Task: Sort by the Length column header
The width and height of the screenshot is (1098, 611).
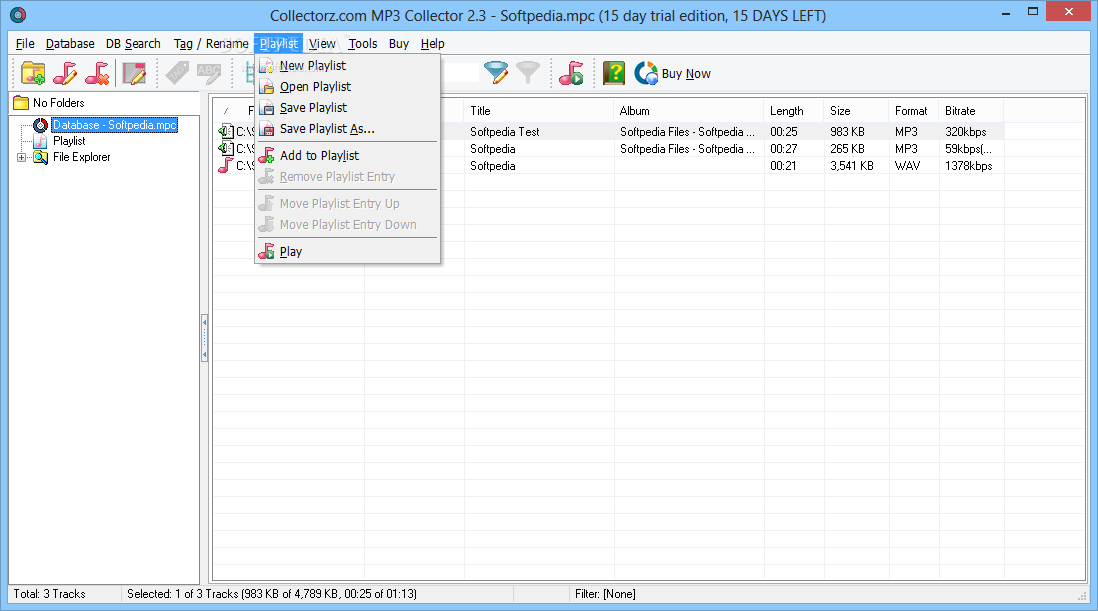Action: (x=794, y=111)
